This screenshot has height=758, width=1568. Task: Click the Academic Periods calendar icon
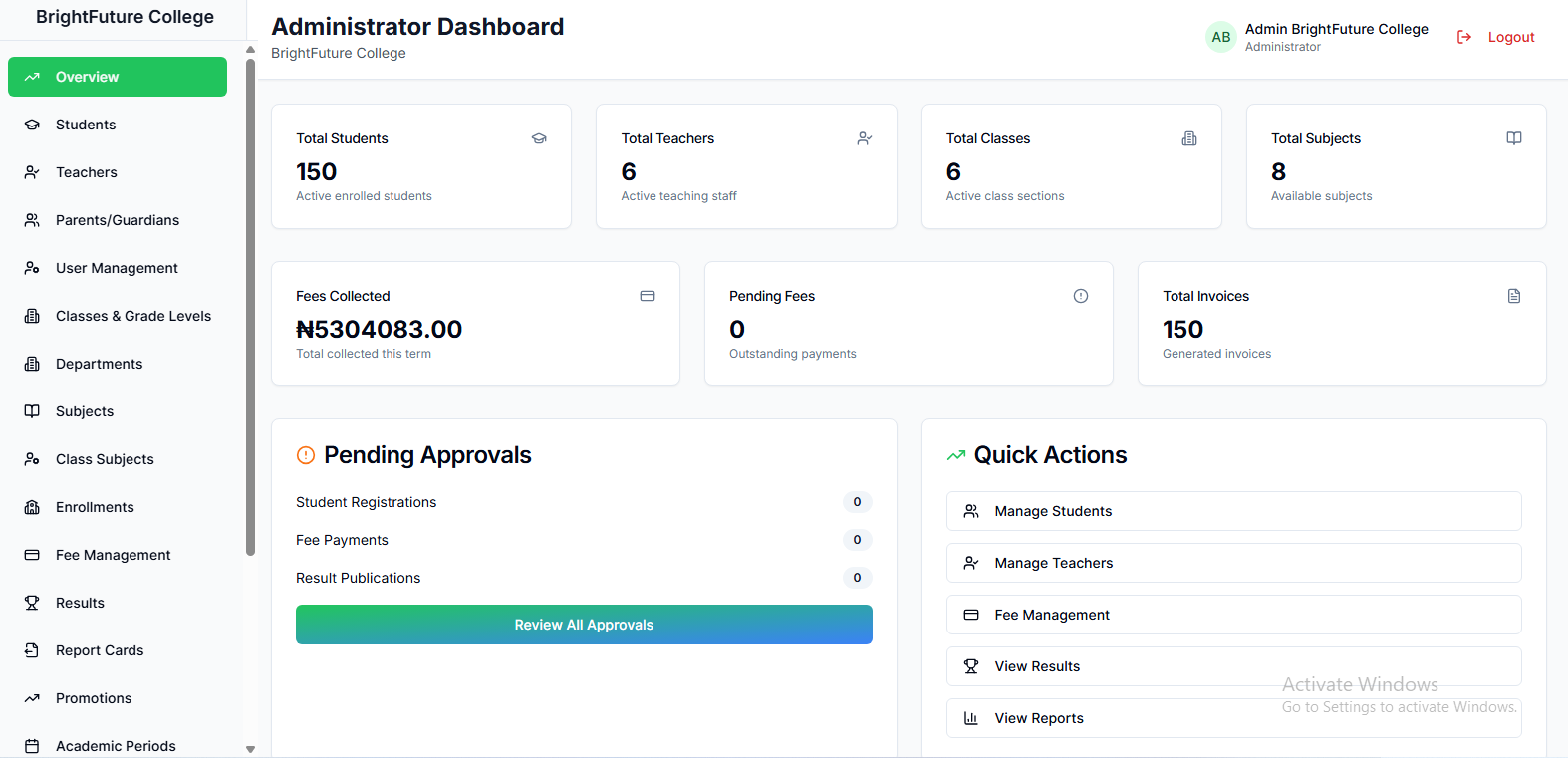click(x=32, y=746)
